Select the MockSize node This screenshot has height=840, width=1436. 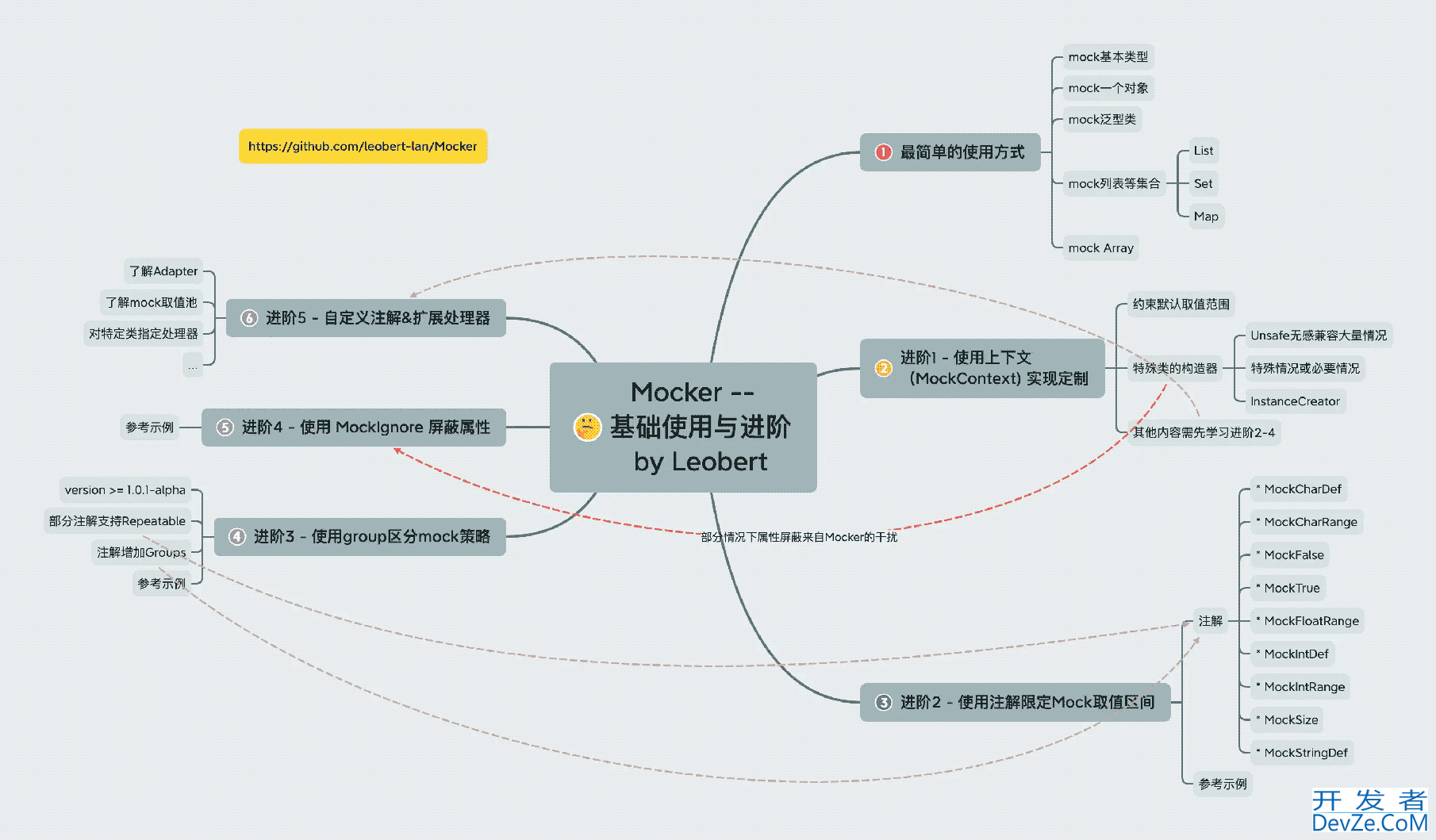click(1288, 719)
